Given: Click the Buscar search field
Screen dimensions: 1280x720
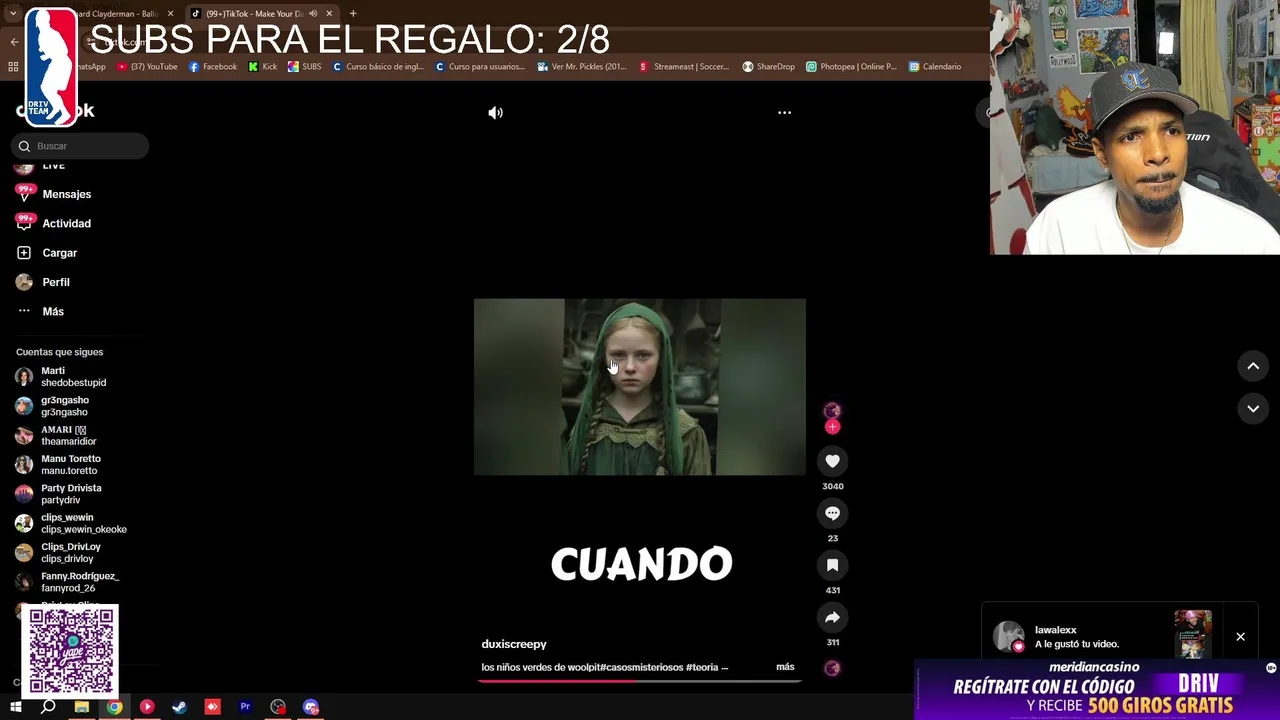Looking at the screenshot, I should coord(80,146).
